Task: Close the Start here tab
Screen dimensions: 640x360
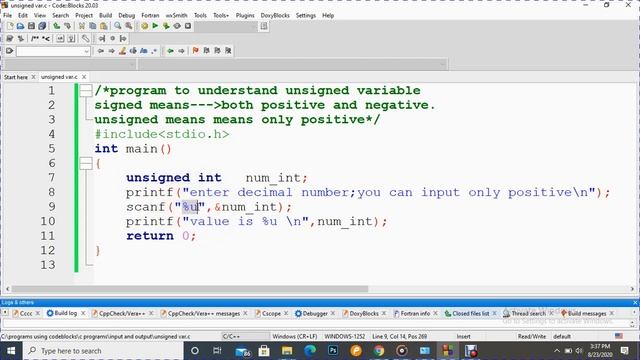Action: coord(33,77)
